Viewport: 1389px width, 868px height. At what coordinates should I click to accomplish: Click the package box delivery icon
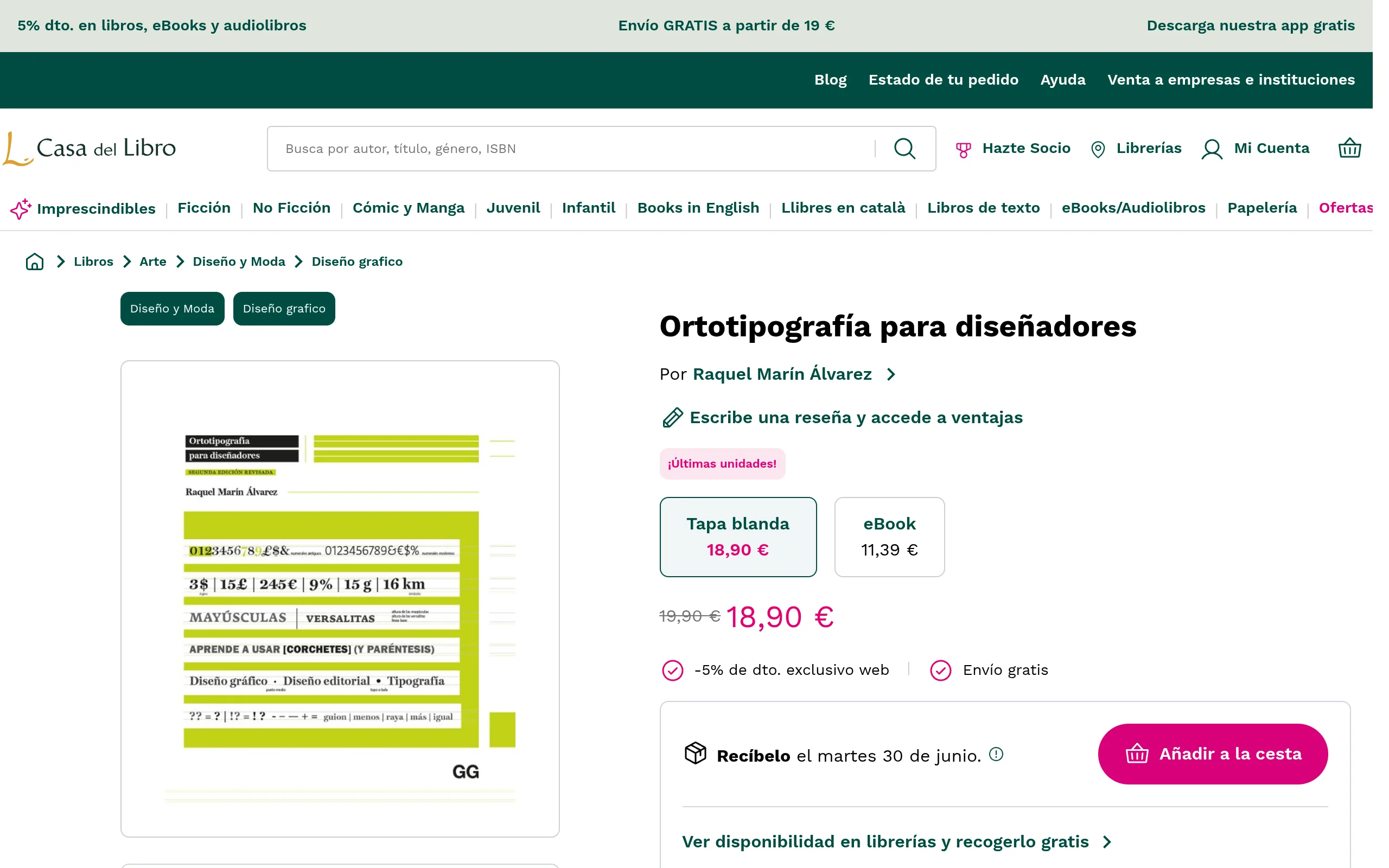tap(695, 753)
